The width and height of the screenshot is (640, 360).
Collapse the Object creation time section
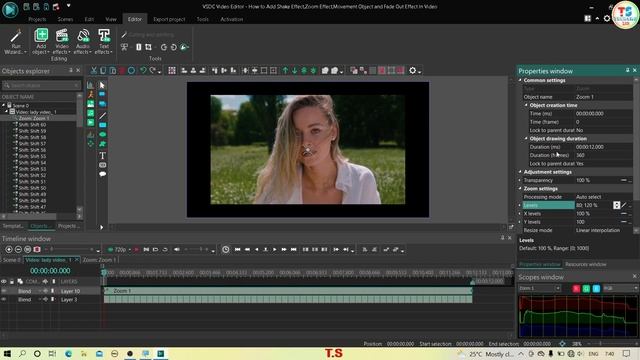point(526,105)
